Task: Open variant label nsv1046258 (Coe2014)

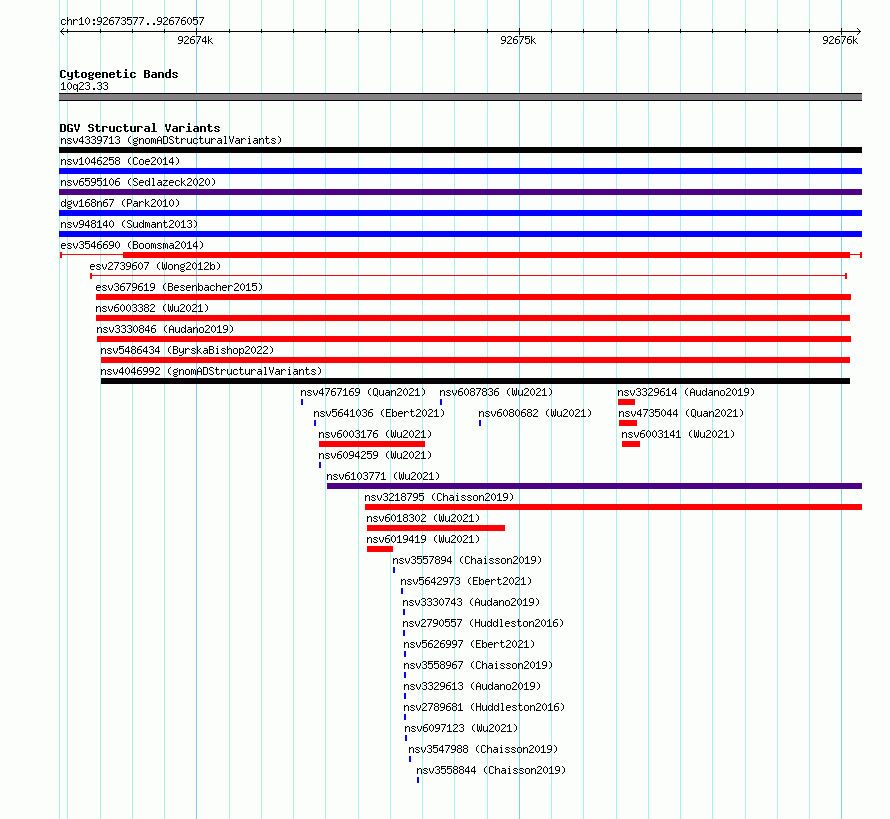Action: pos(120,161)
